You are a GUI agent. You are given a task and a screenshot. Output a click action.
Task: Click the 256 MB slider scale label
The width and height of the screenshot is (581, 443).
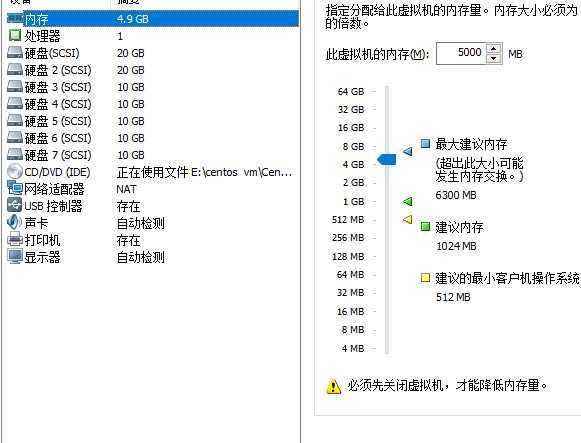348,237
